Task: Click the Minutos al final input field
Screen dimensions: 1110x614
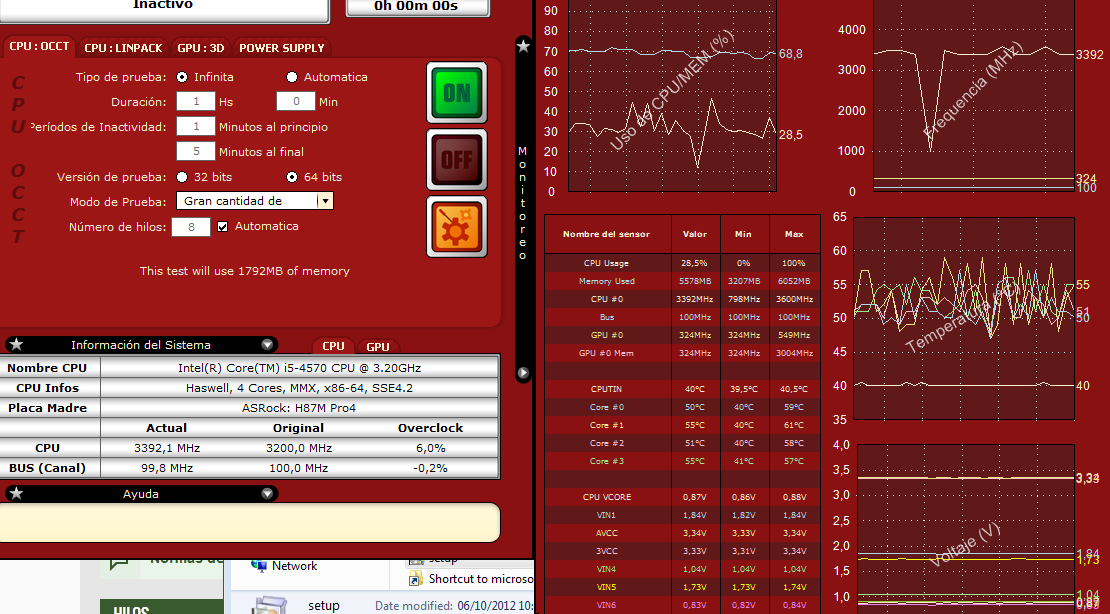Action: 196,151
